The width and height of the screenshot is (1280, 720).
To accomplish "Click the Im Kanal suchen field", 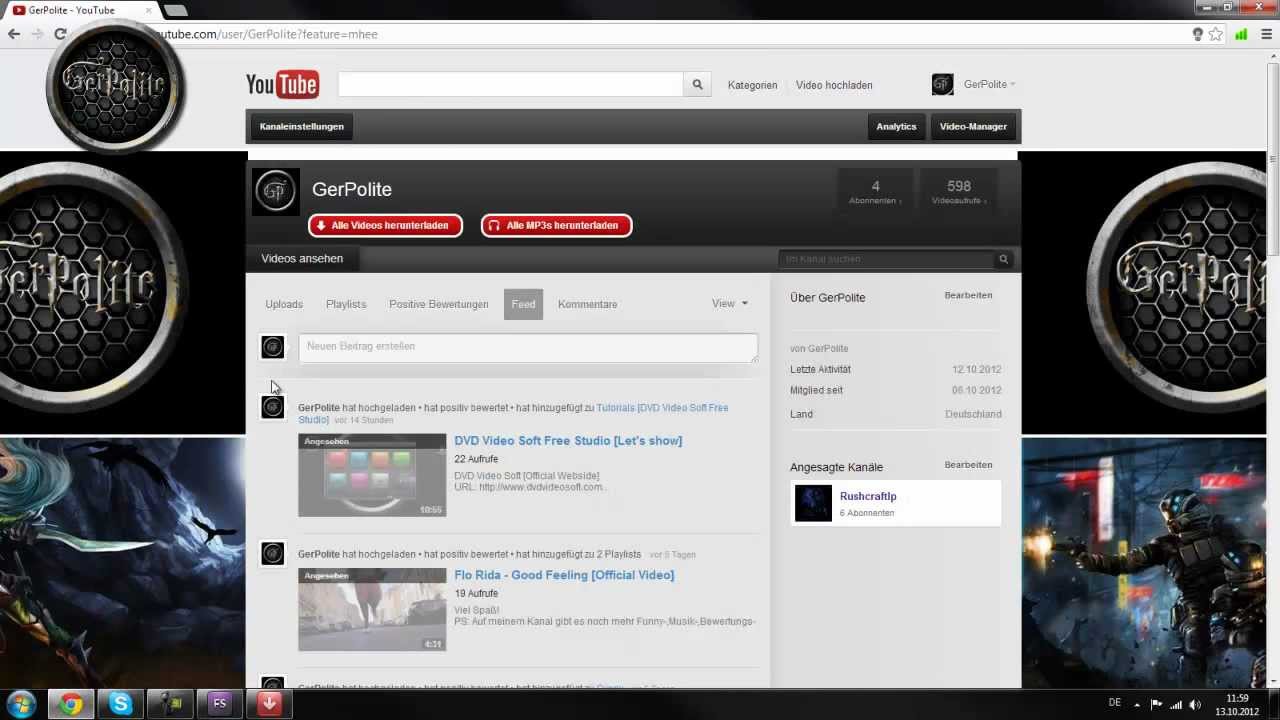I will 886,259.
